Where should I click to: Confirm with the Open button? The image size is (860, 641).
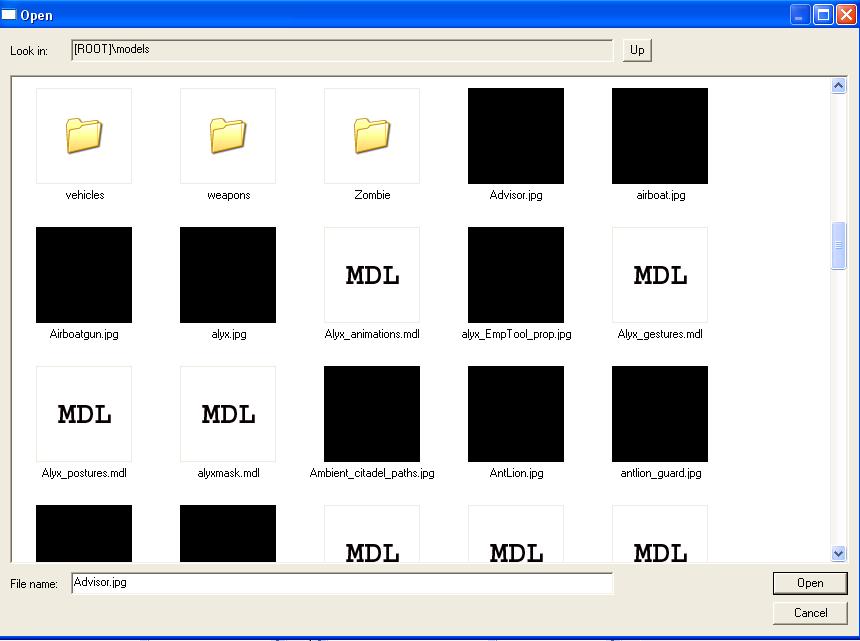pyautogui.click(x=810, y=583)
